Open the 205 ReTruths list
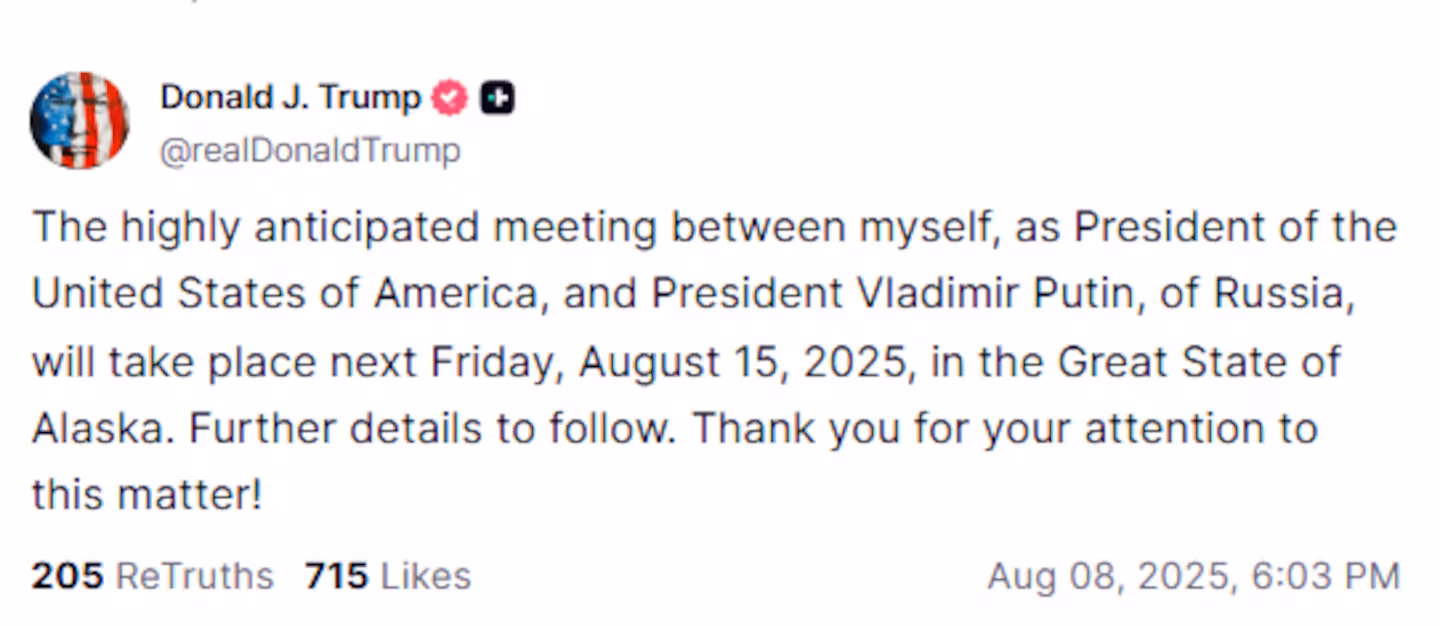Viewport: 1440px width, 626px height. click(152, 576)
